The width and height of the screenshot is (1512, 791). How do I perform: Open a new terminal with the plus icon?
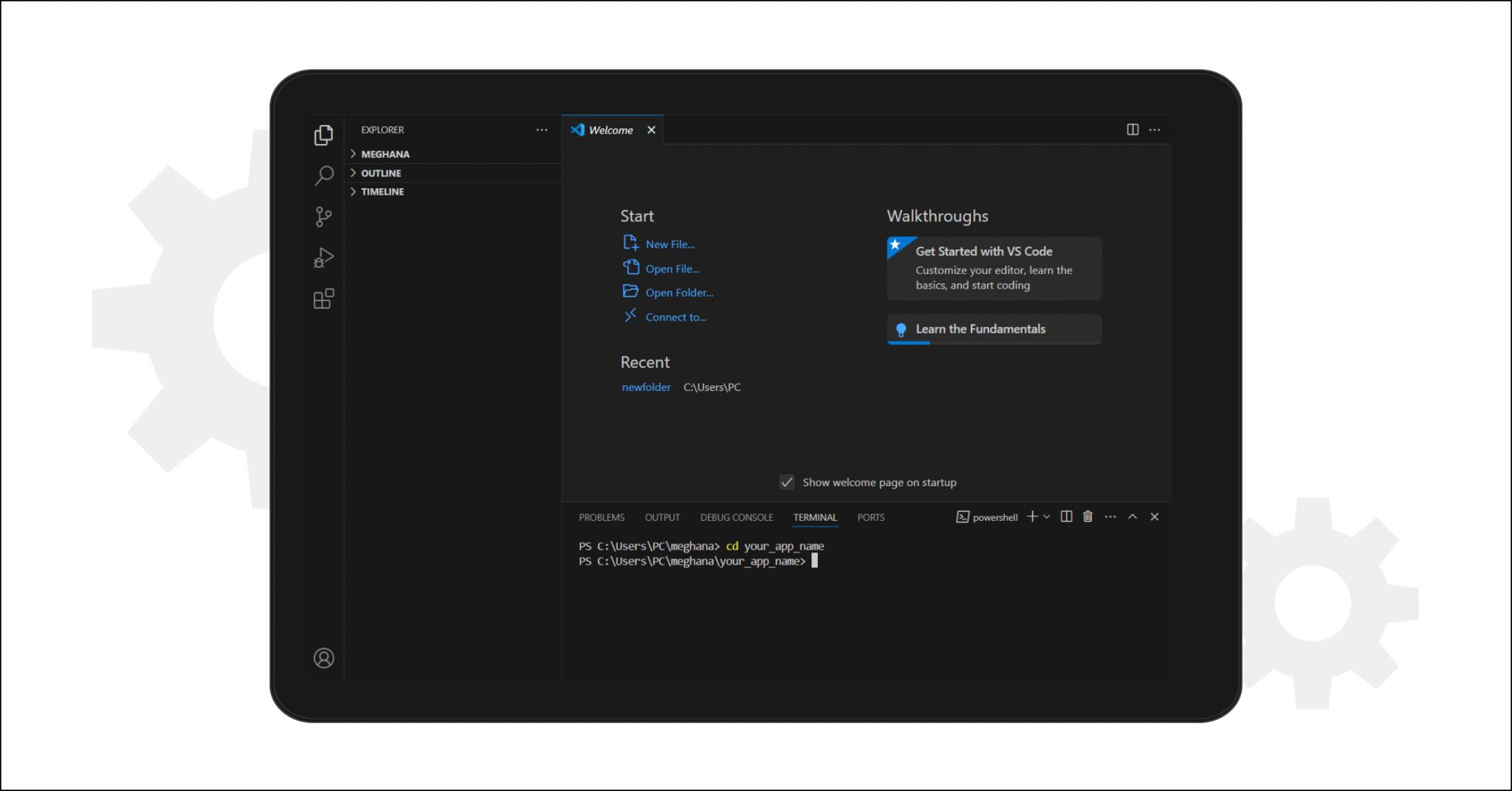(1031, 517)
